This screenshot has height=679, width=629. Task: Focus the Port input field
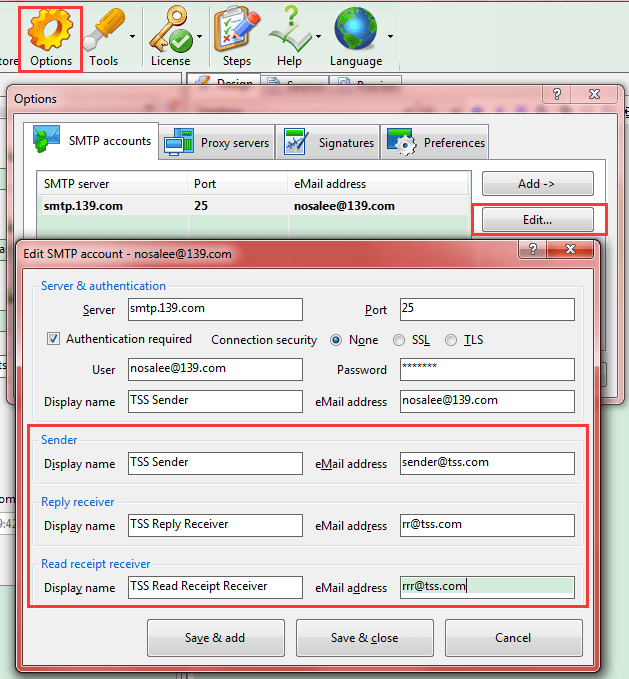(x=487, y=309)
